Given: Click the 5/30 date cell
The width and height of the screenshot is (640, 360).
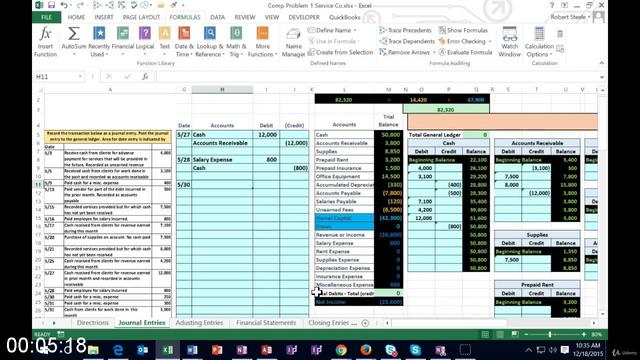Looking at the screenshot, I should 184,184.
